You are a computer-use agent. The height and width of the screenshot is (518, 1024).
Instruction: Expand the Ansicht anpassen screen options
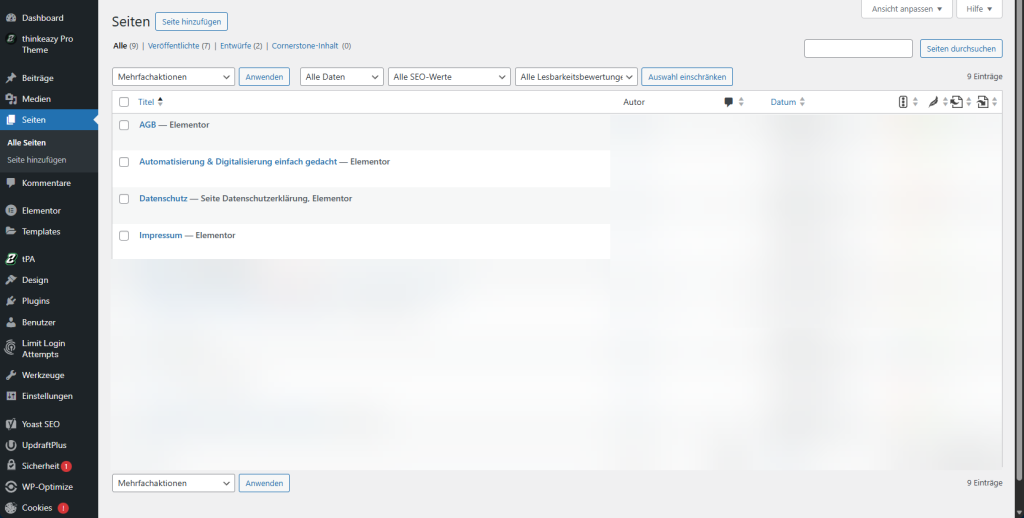(x=905, y=9)
